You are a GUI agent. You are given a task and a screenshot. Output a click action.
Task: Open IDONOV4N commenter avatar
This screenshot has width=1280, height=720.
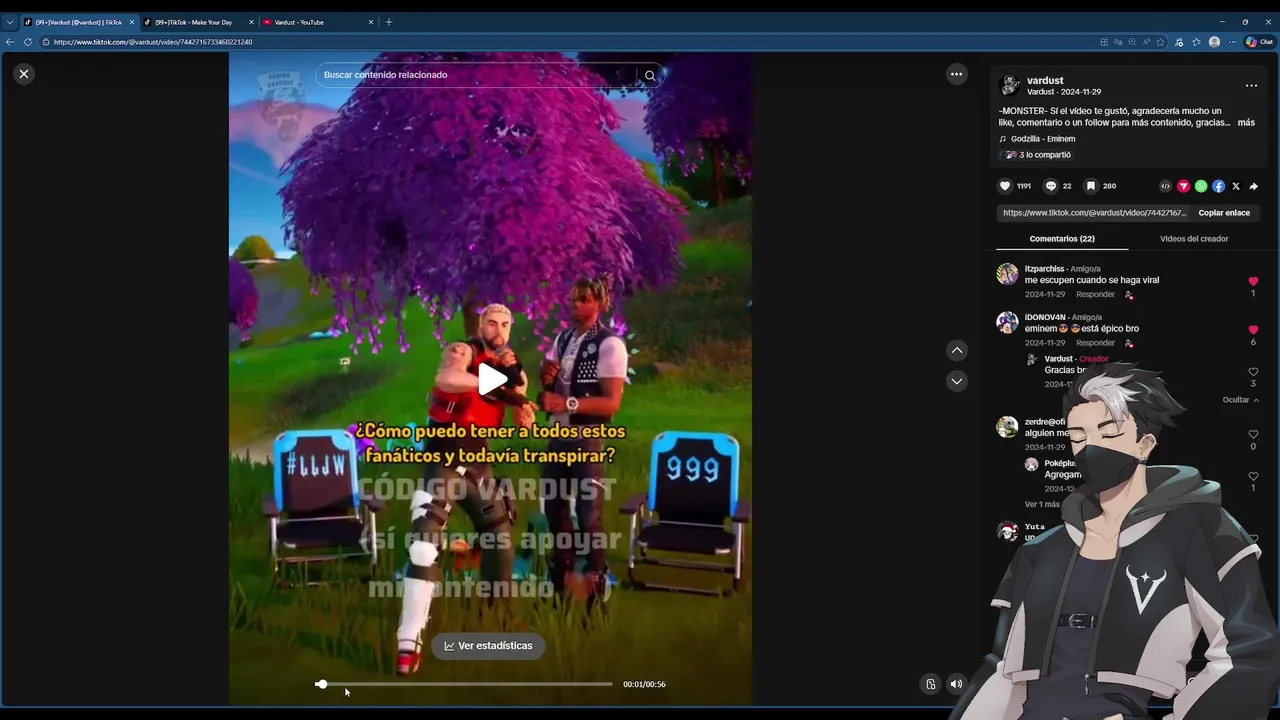(x=1007, y=322)
